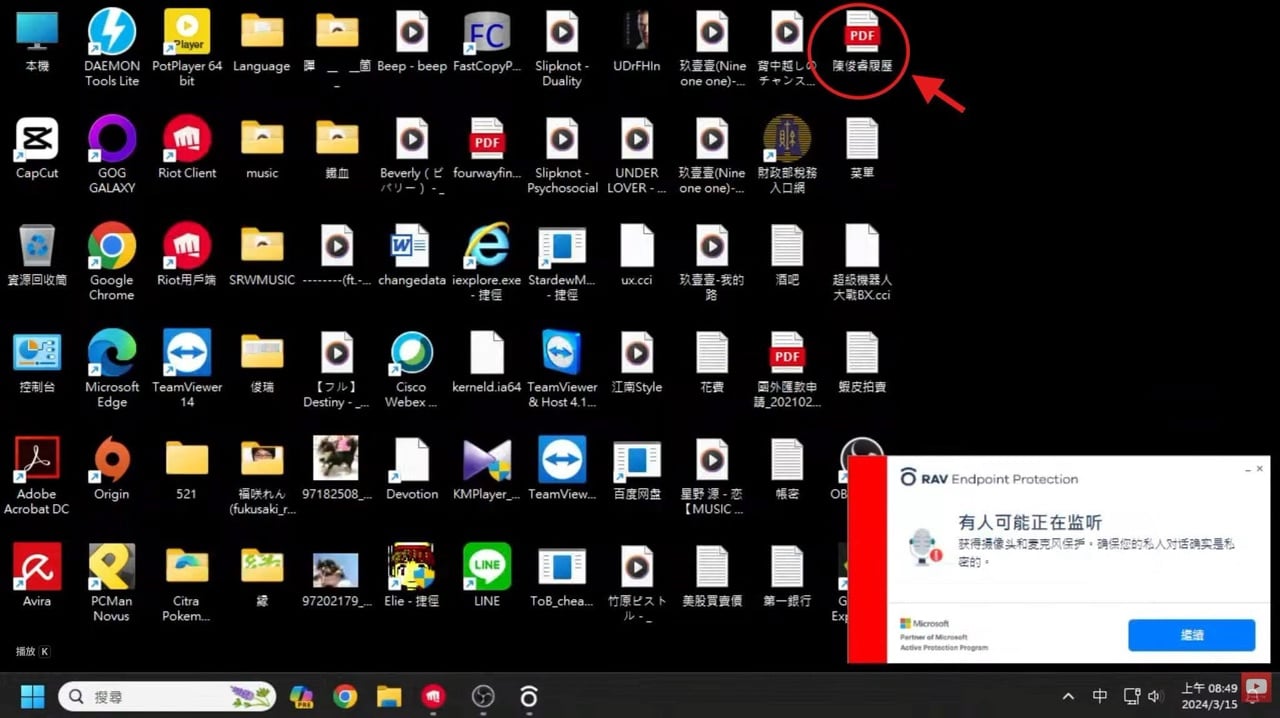Switch the 中 input method indicator
The image size is (1280, 718).
point(1100,697)
